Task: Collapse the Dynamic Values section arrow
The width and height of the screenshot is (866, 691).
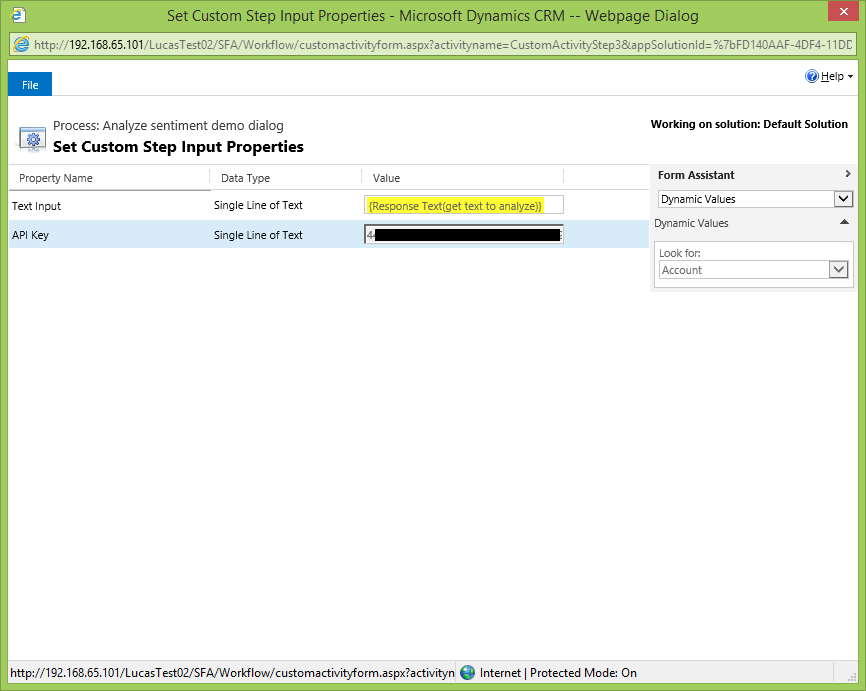Action: tap(844, 222)
